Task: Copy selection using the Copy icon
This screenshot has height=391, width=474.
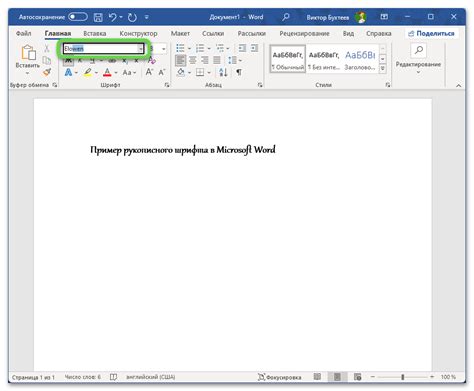Action: point(47,60)
